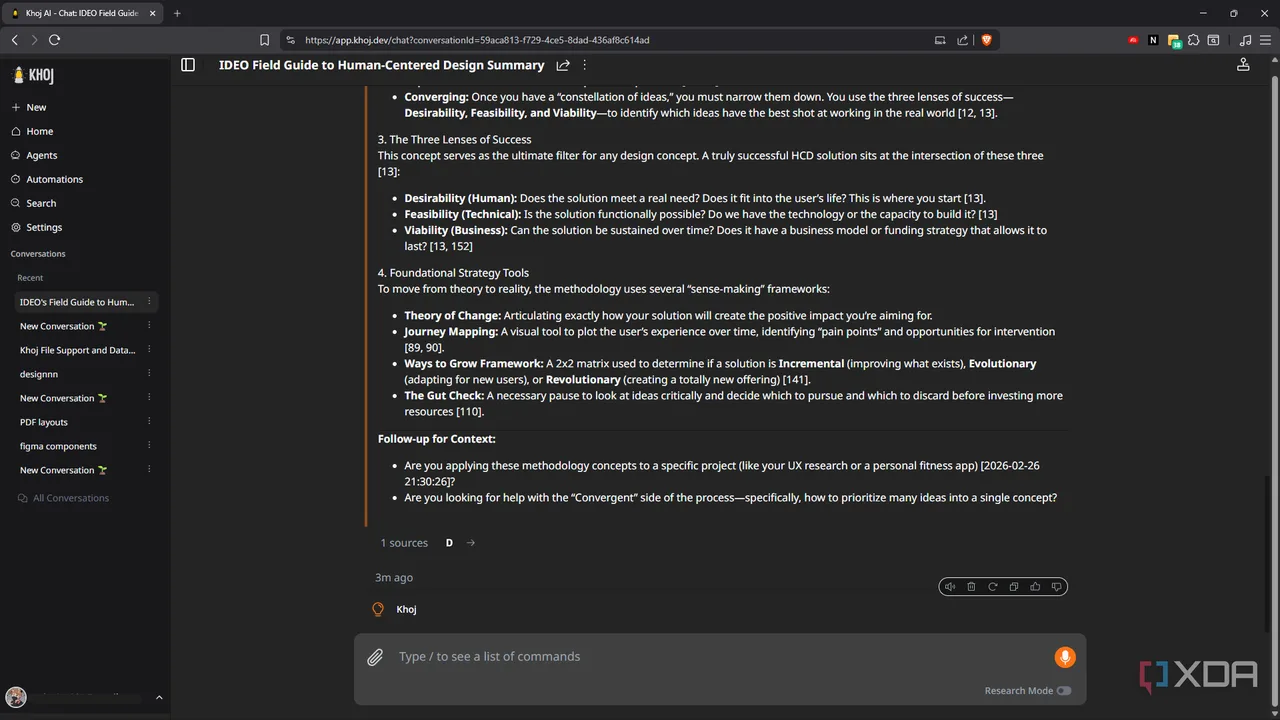1280x720 pixels.
Task: Open Settings from the sidebar
Action: coord(36,227)
